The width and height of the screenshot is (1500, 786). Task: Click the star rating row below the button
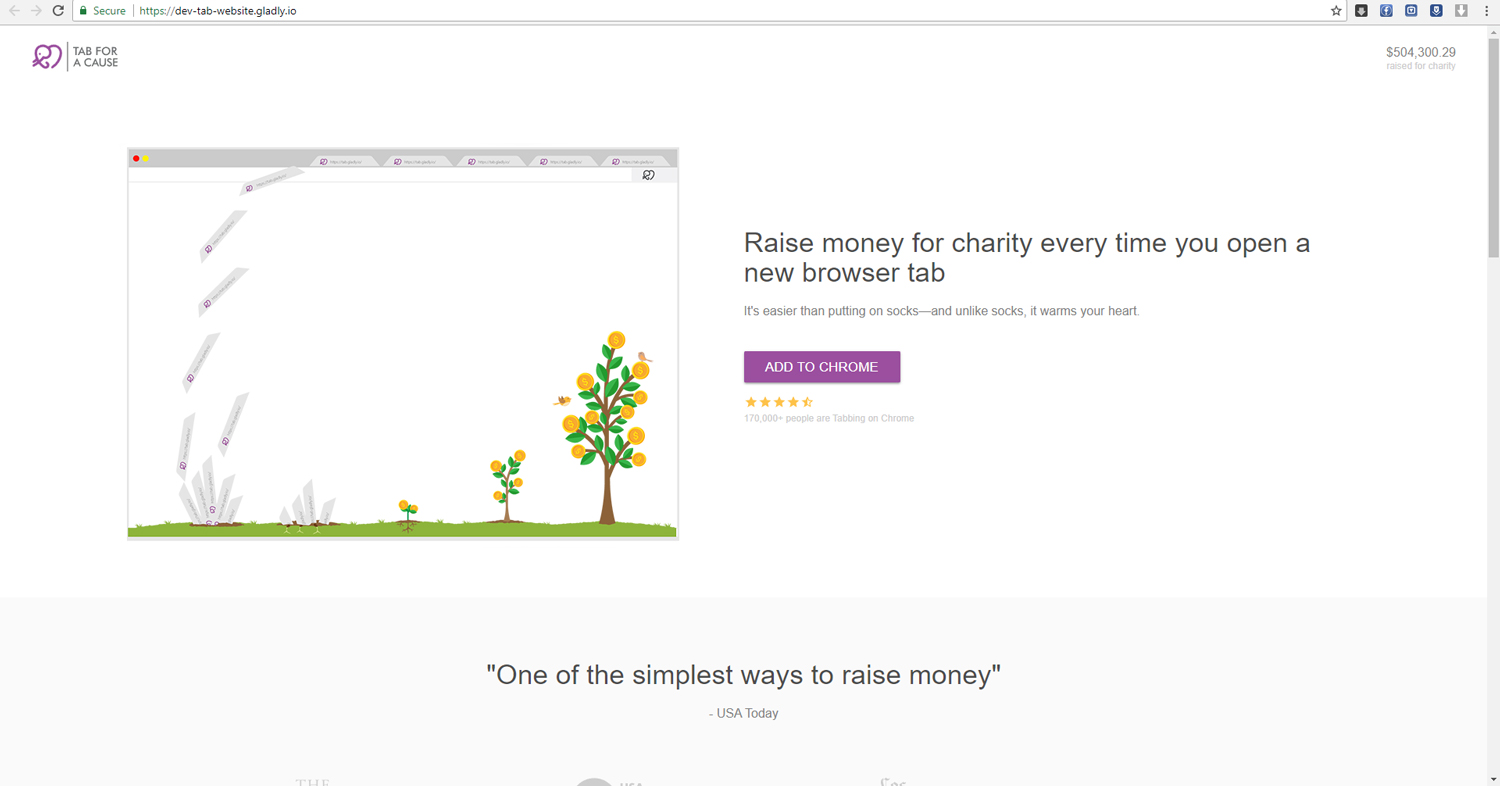(x=778, y=402)
